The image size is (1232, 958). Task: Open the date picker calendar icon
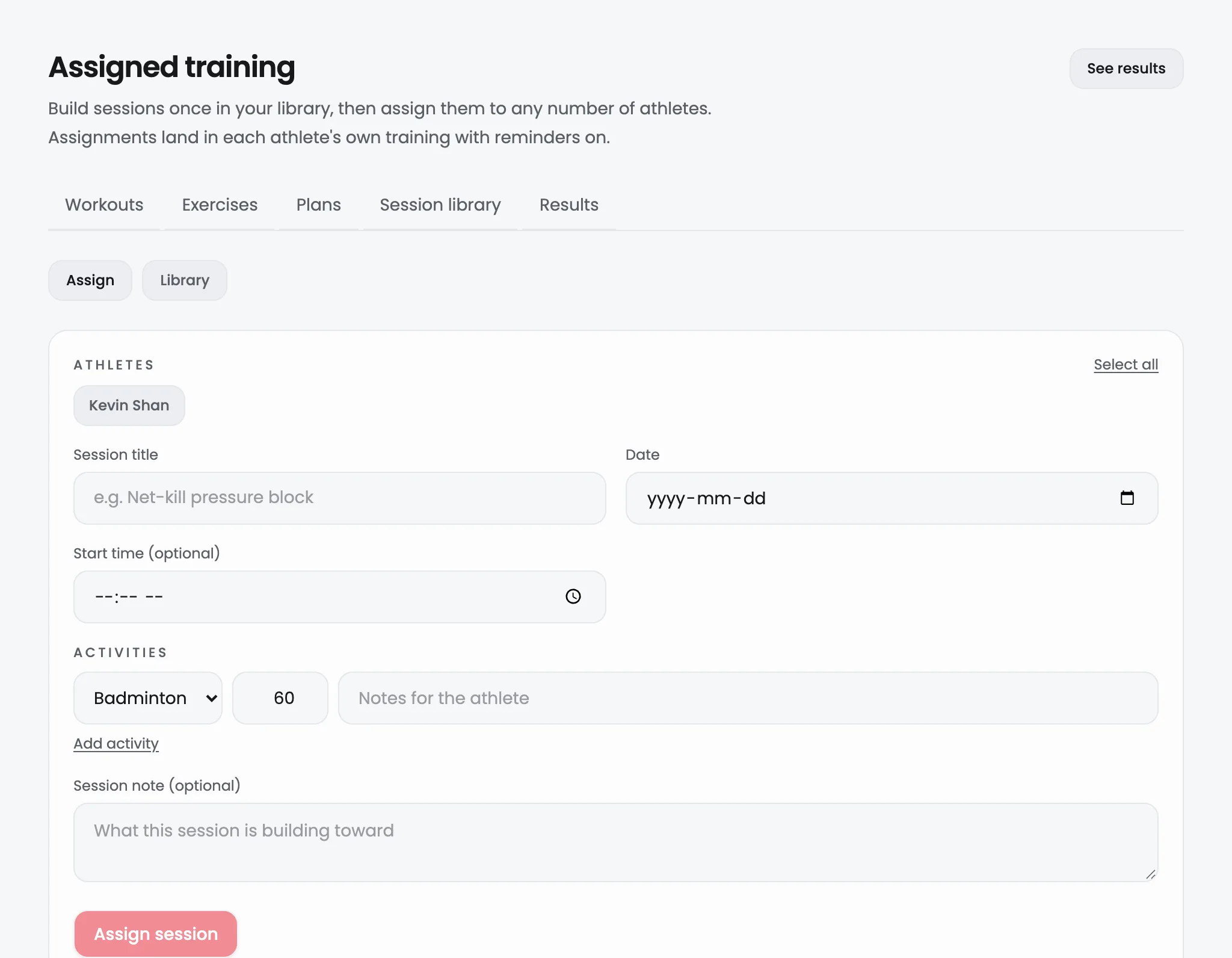pyautogui.click(x=1127, y=498)
